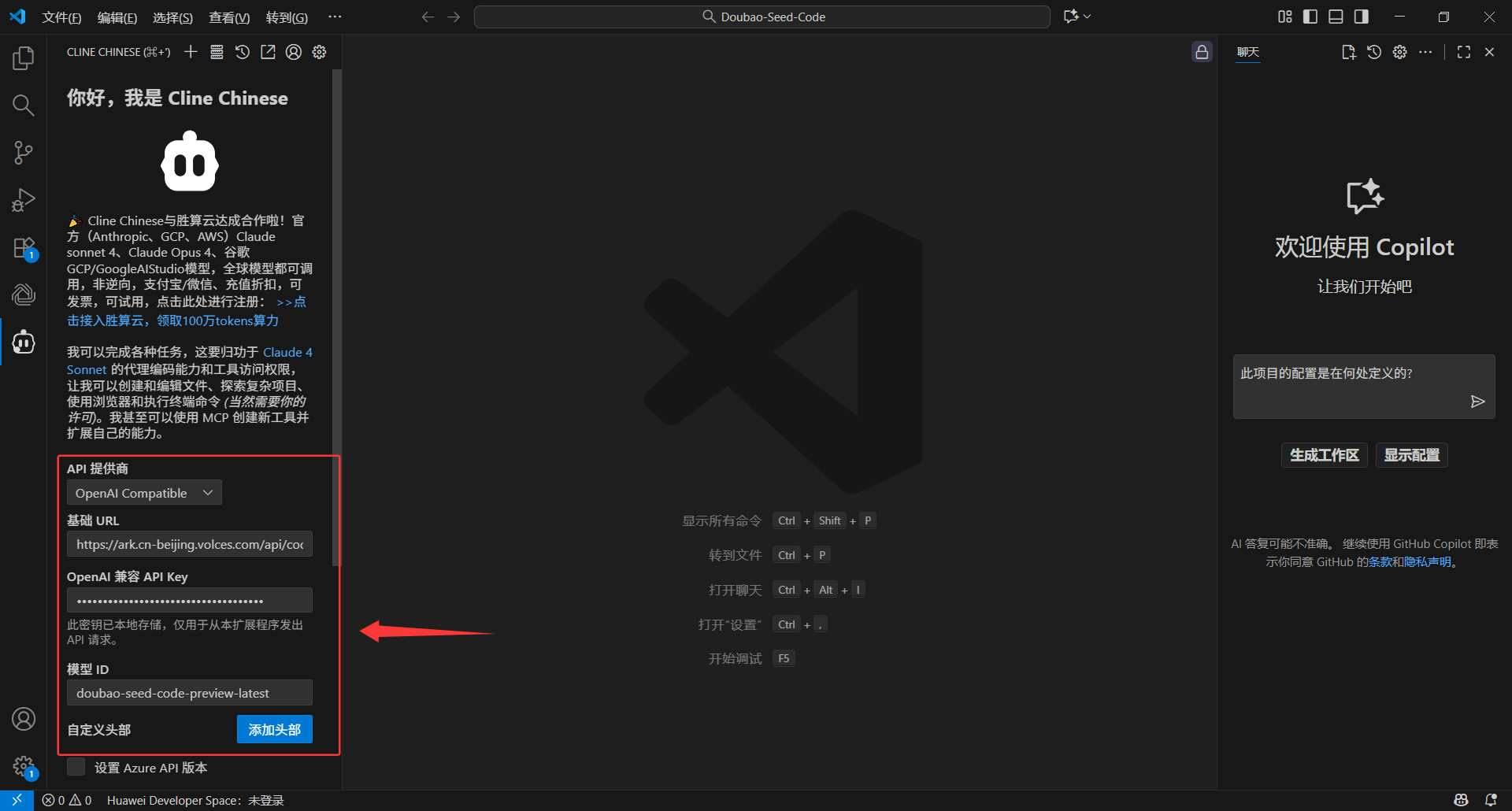Image resolution: width=1512 pixels, height=811 pixels.
Task: Enable the 设置 Azure API 版本 checkbox
Action: point(76,767)
